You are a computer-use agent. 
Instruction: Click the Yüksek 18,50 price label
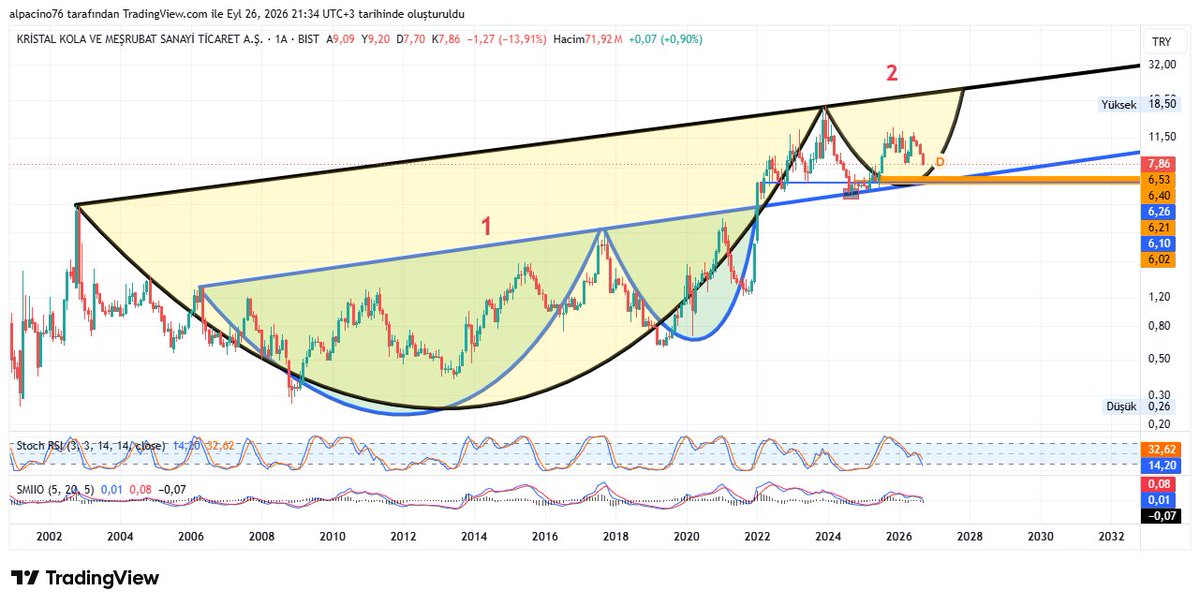1139,103
